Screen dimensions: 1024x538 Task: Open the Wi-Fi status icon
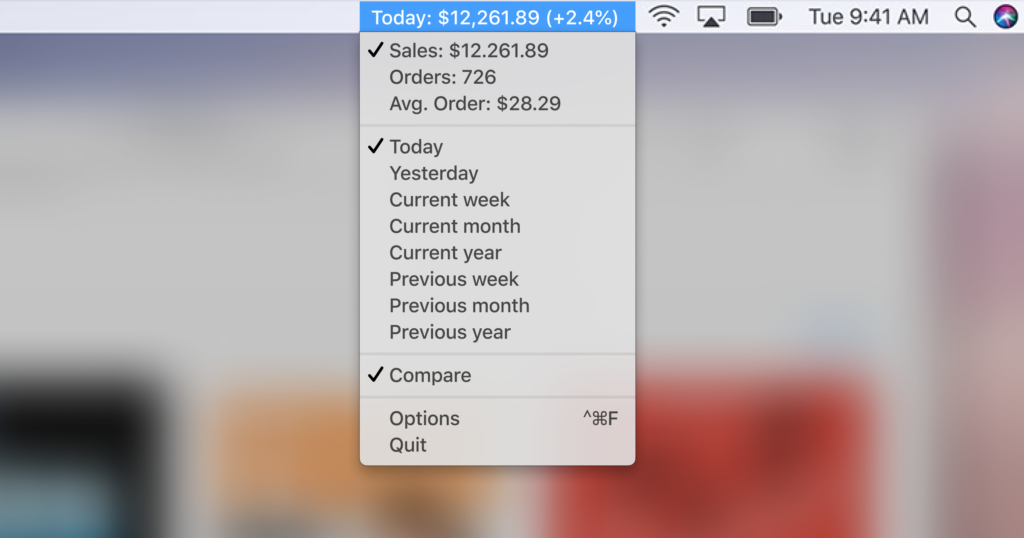click(664, 16)
